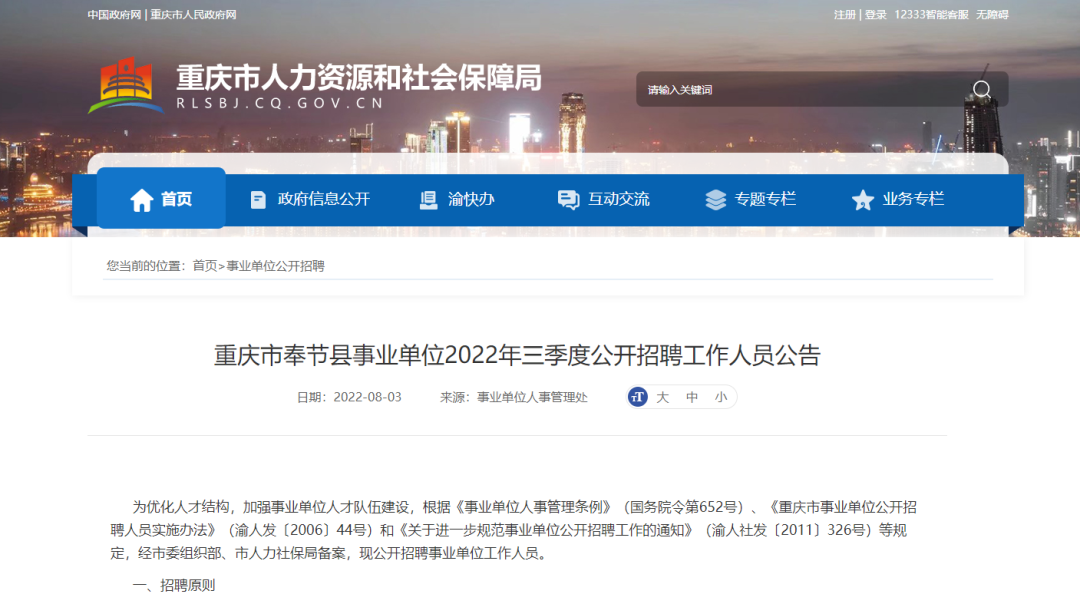The image size is (1080, 594).
Task: Click the 登录 link
Action: 875,14
